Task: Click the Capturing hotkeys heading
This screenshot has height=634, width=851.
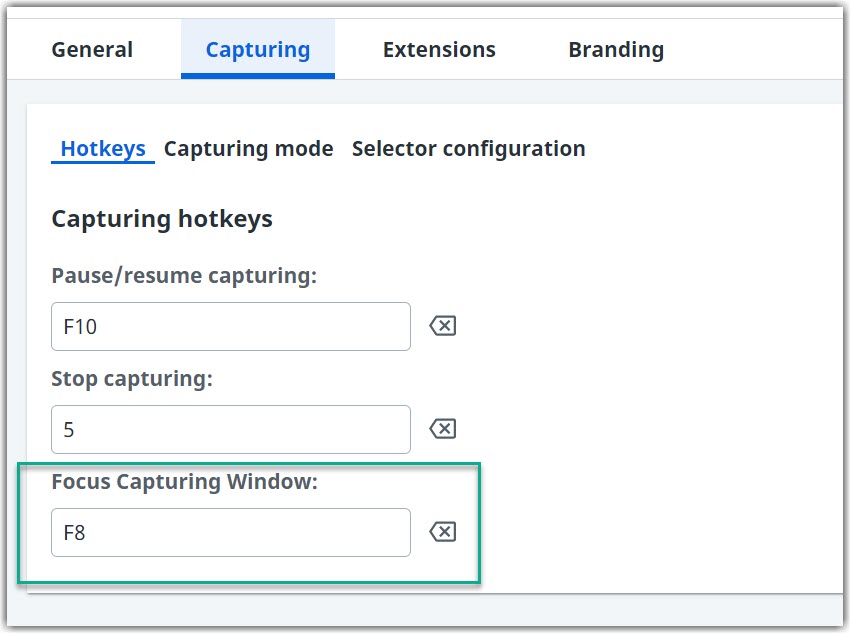Action: coord(162,218)
